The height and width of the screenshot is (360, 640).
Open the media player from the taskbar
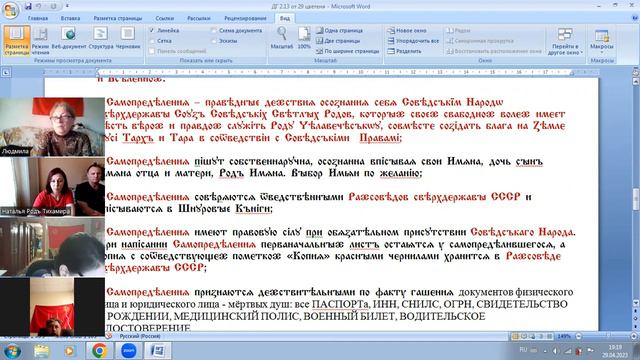69,351
